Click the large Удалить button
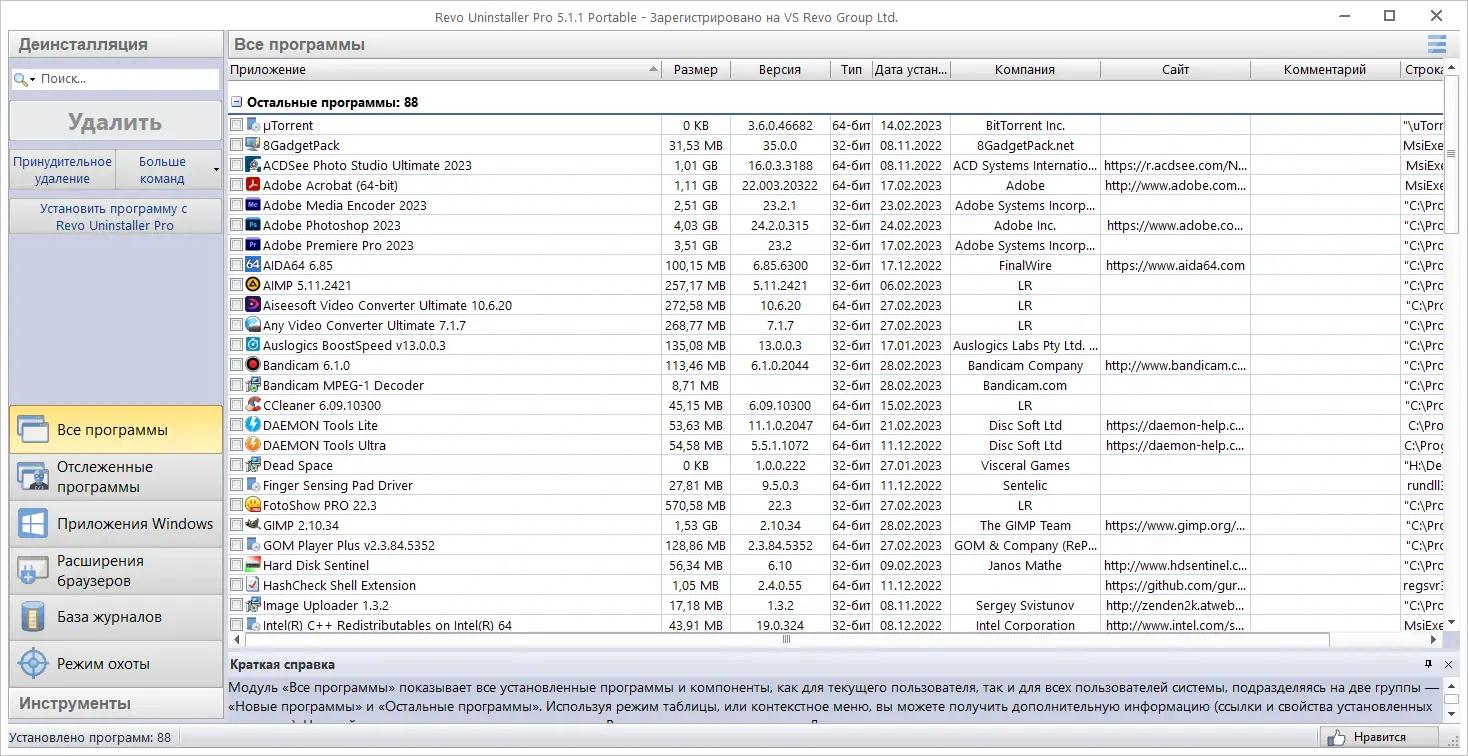This screenshot has height=756, width=1468. click(115, 122)
